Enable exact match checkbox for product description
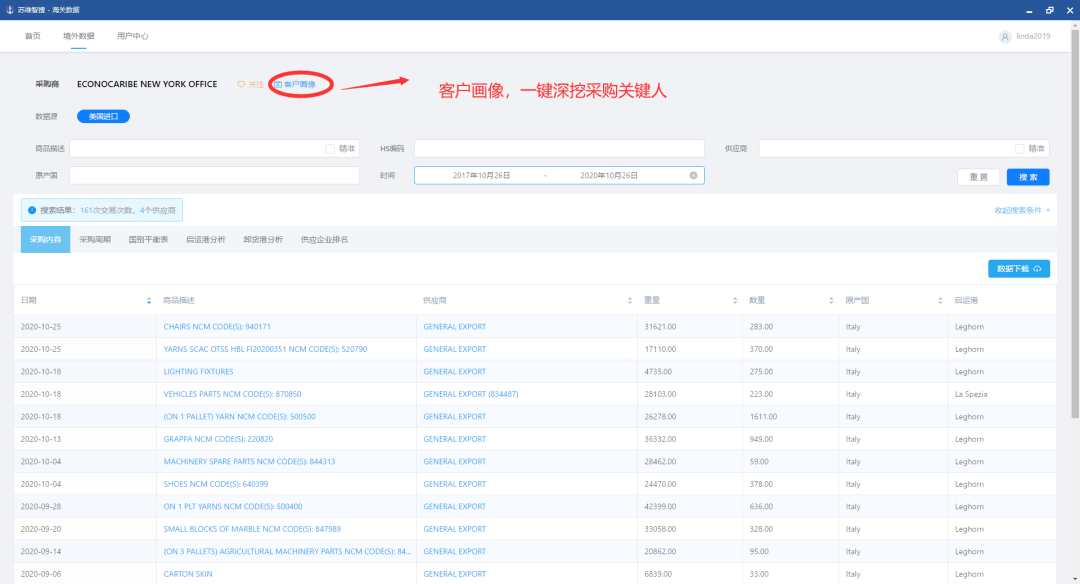 coord(330,149)
